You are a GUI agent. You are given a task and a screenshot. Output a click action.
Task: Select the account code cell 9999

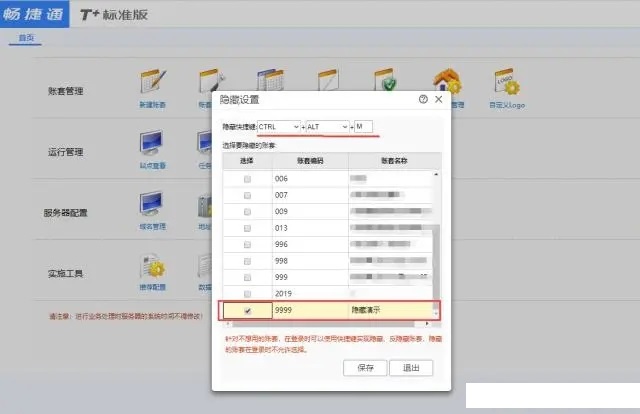[x=310, y=310]
